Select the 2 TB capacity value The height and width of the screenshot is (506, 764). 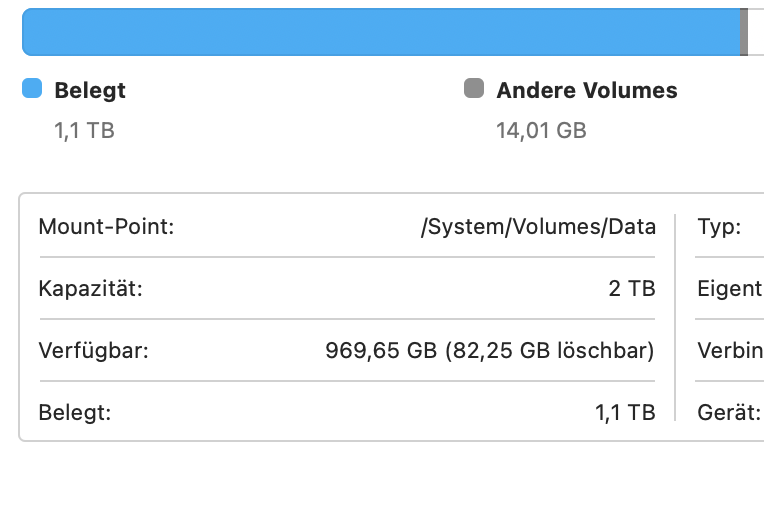coord(632,289)
